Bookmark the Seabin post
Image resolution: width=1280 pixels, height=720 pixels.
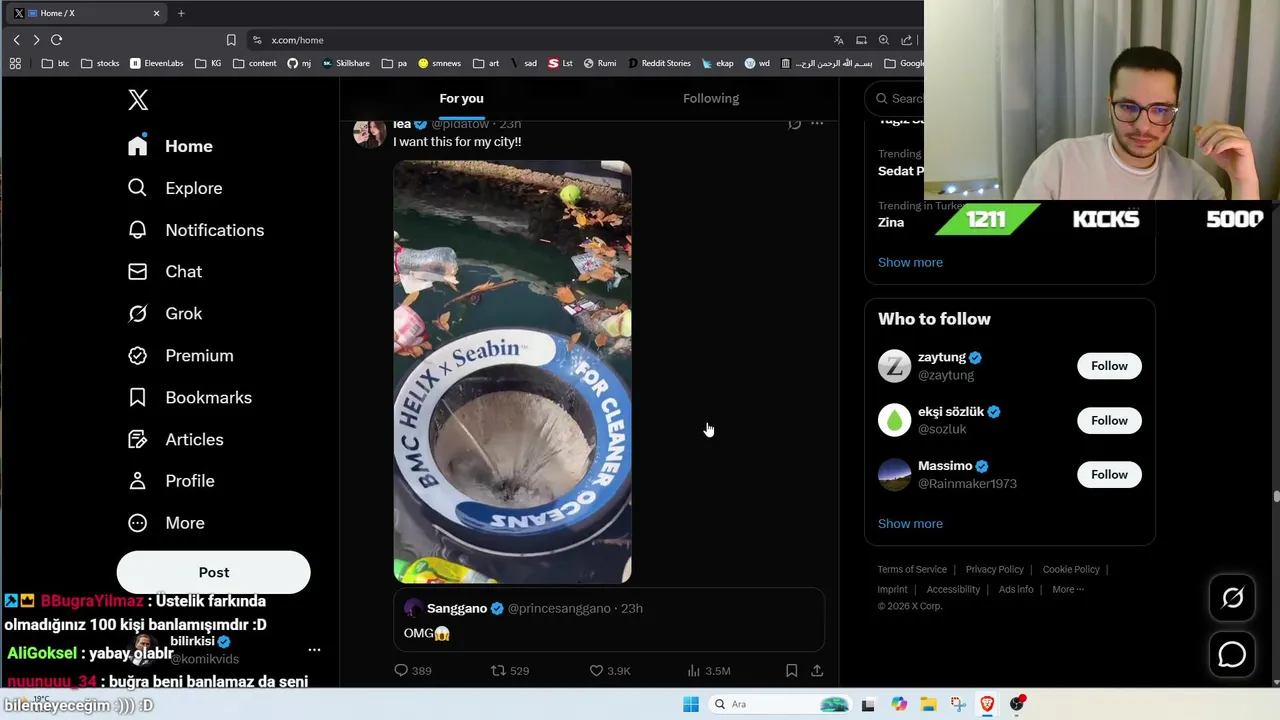tap(791, 670)
